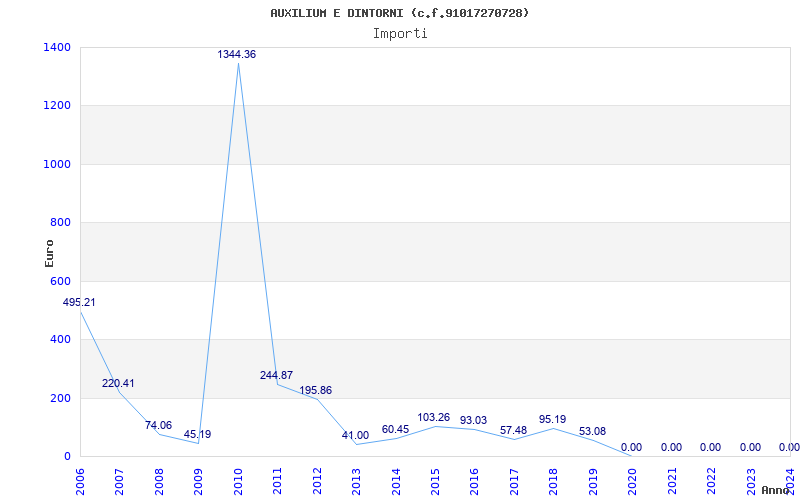Select the 95.19 data label
Image resolution: width=800 pixels, height=500 pixels.
point(553,419)
